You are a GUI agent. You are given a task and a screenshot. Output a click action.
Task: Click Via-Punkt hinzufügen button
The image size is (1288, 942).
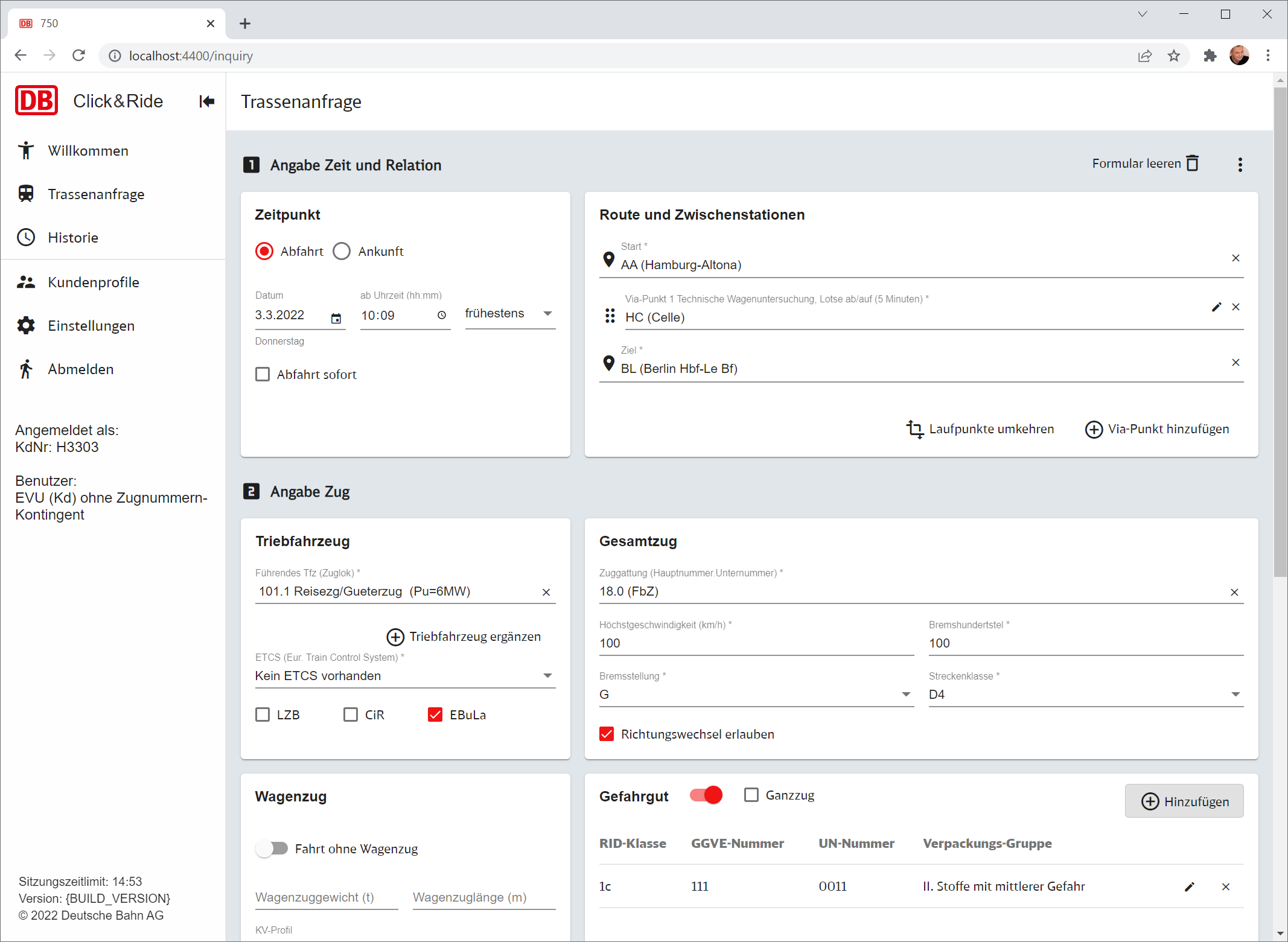point(1157,429)
